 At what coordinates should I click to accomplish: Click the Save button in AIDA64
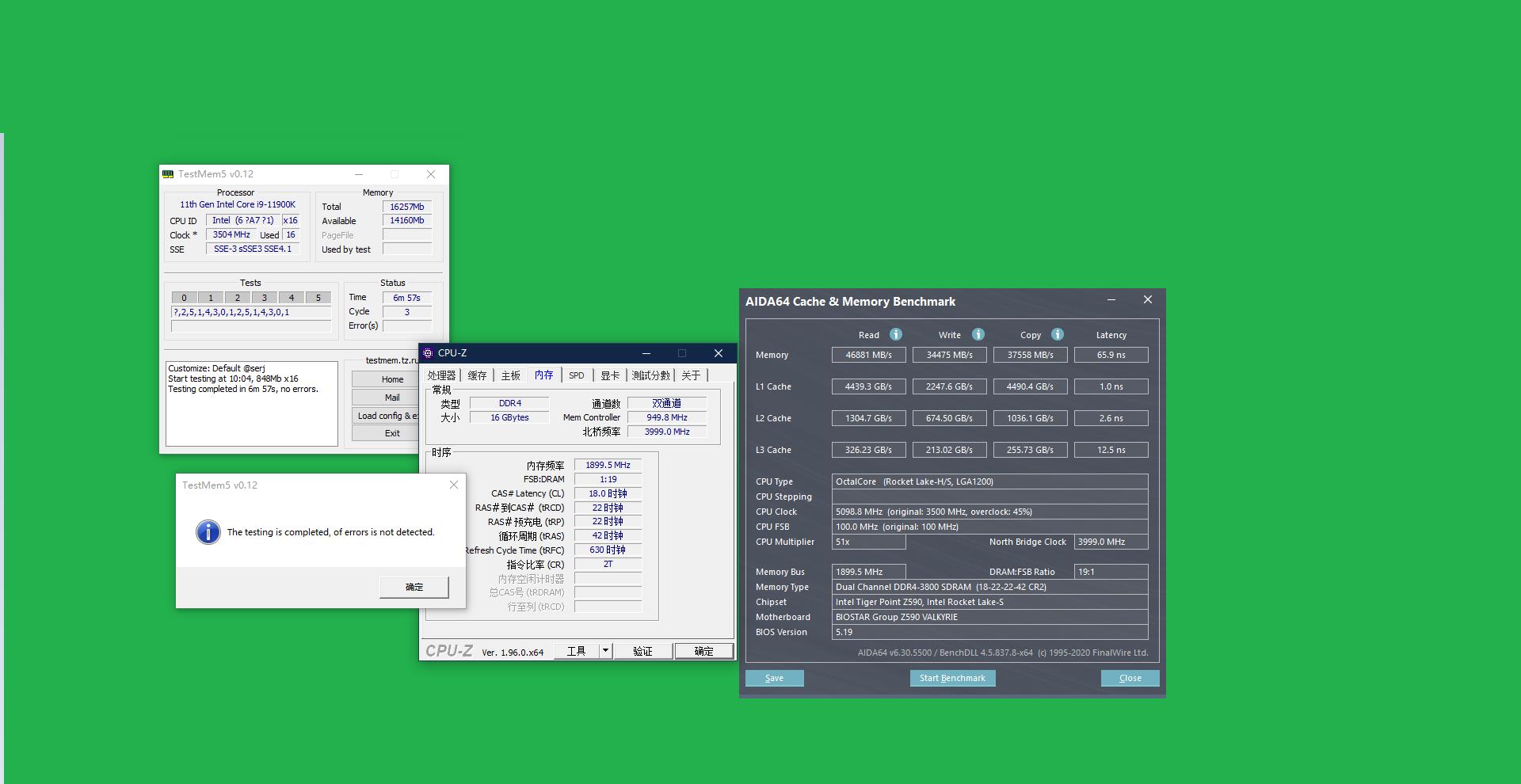click(774, 678)
